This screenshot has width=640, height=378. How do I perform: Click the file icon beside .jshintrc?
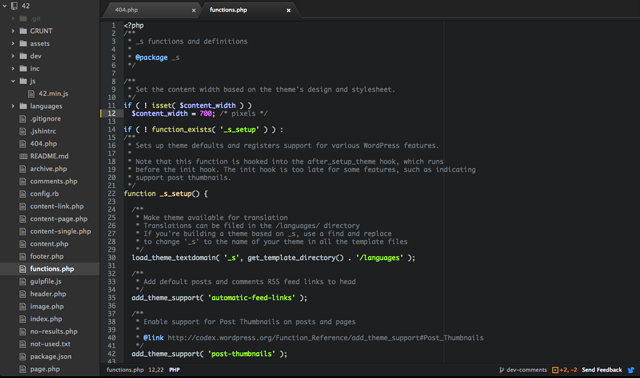click(23, 131)
